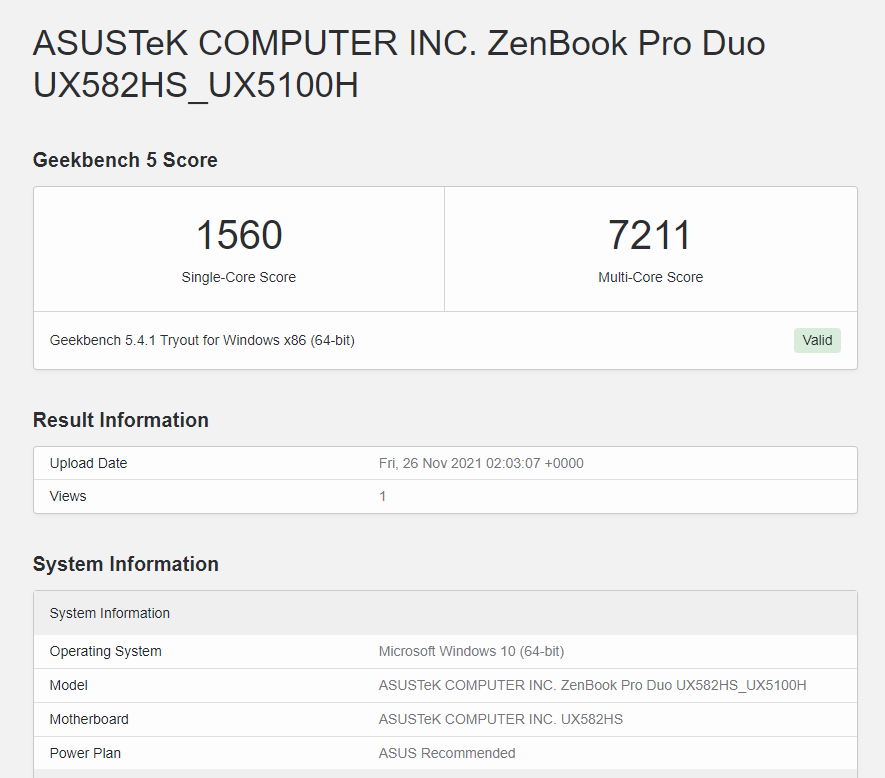Select the ASUS Recommended power plan value

447,753
